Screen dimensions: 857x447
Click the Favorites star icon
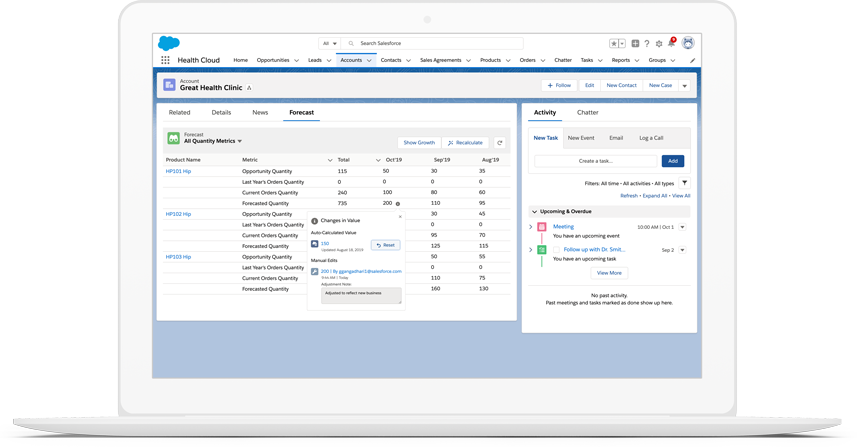tap(614, 43)
